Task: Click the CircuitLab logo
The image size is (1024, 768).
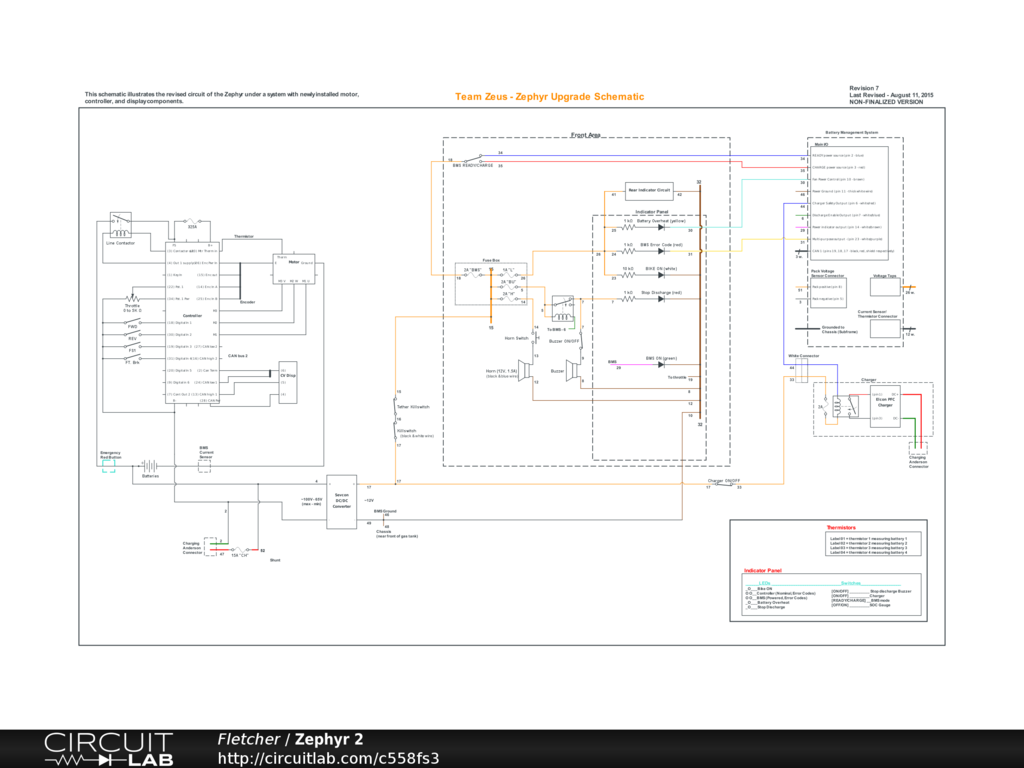Action: click(x=108, y=749)
